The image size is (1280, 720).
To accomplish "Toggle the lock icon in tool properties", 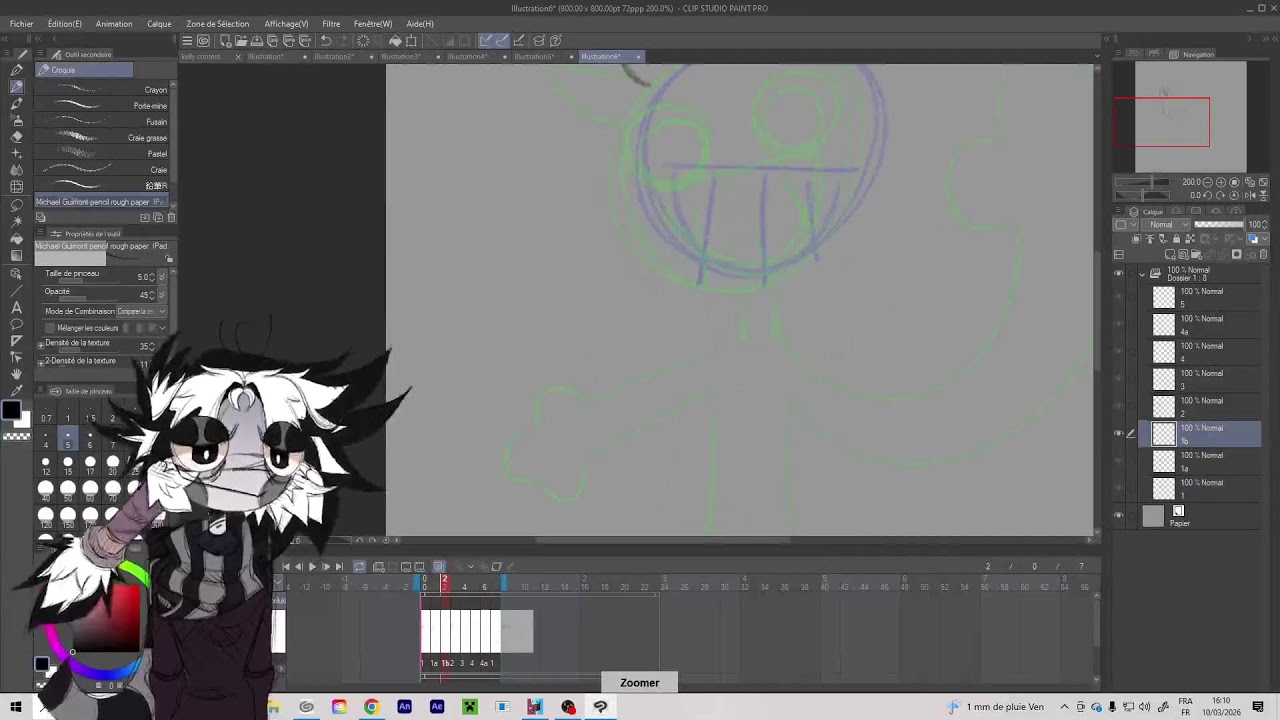I will point(169,259).
